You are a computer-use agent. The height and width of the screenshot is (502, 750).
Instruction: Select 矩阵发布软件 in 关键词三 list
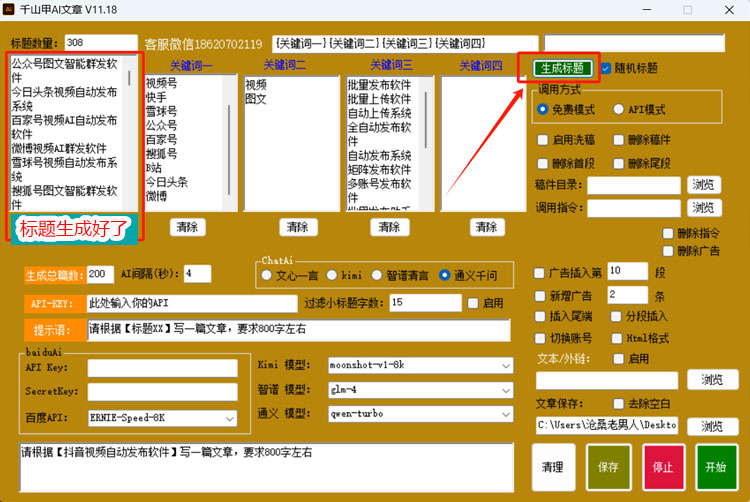point(379,170)
